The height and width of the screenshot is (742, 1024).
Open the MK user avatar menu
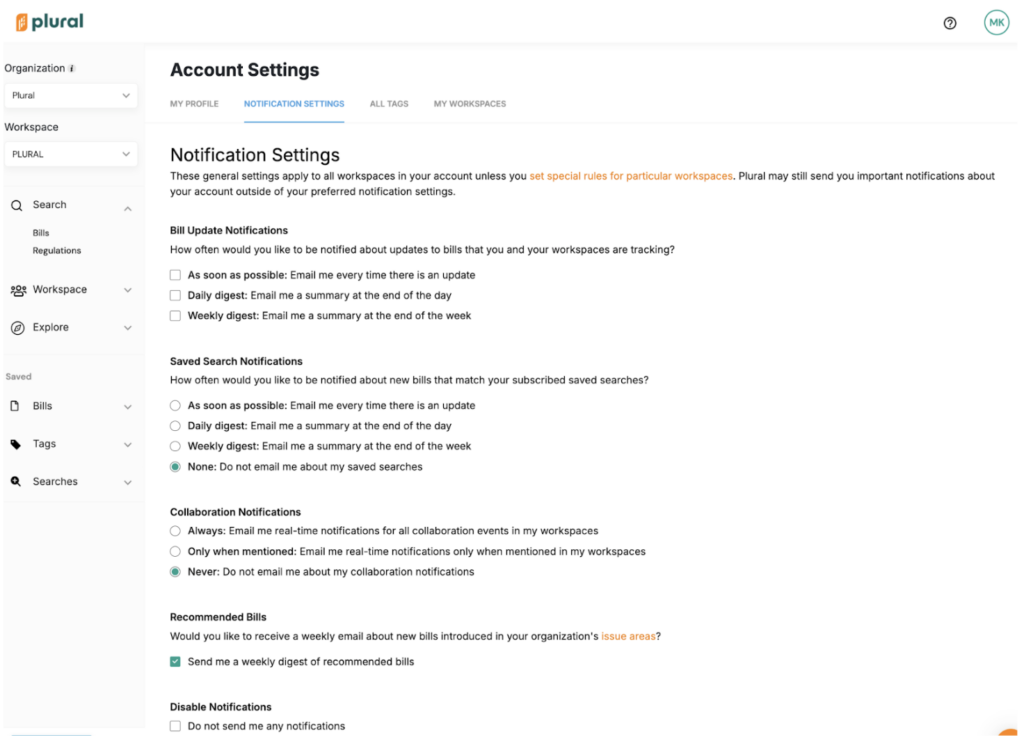point(996,23)
